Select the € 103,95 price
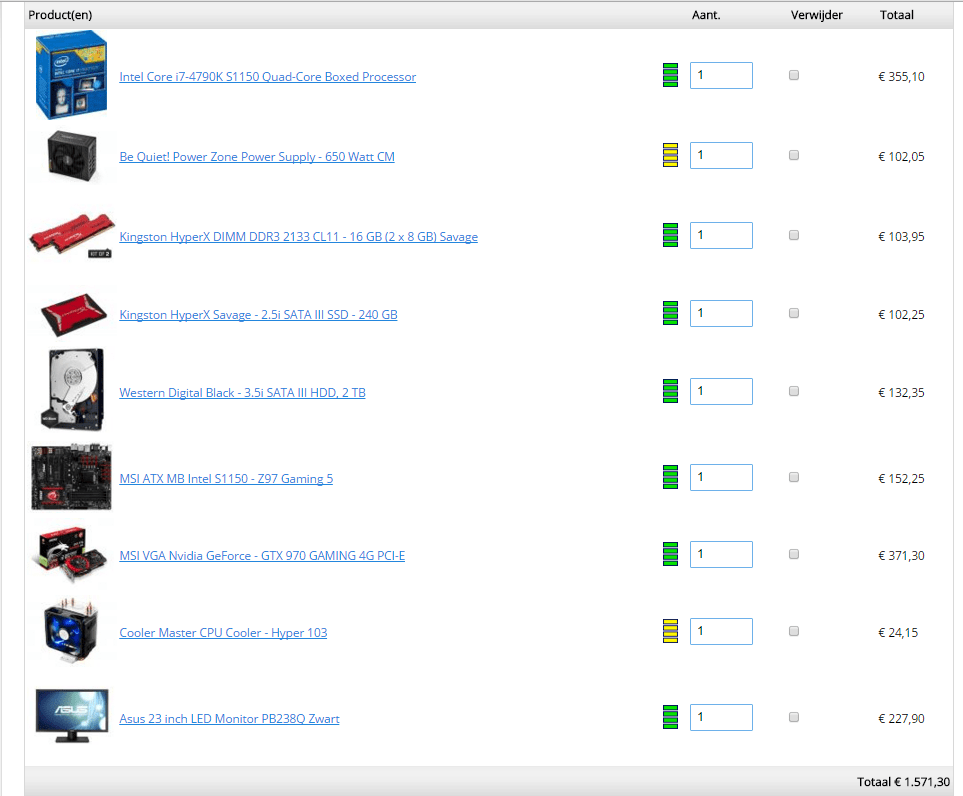Viewport: 963px width, 796px height. 901,236
